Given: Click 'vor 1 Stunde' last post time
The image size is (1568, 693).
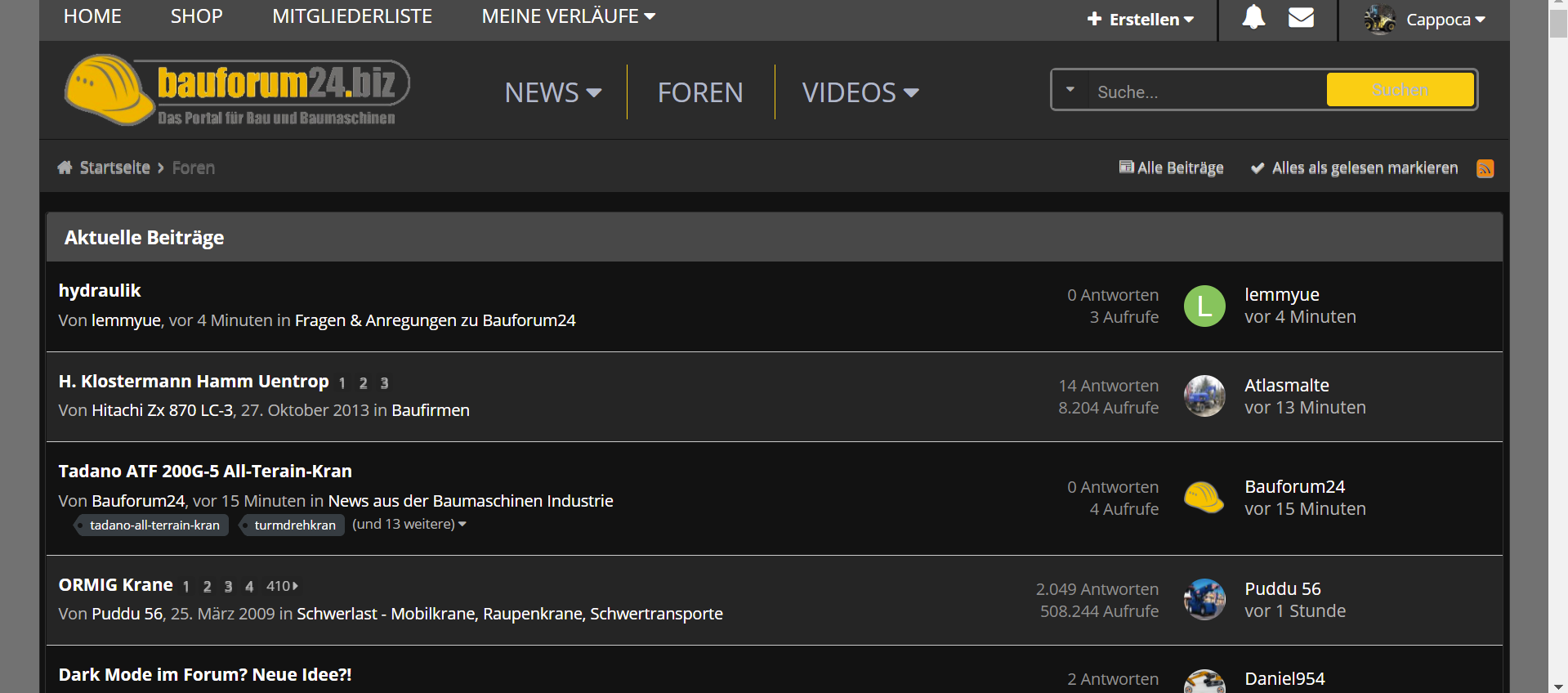Looking at the screenshot, I should (x=1294, y=610).
